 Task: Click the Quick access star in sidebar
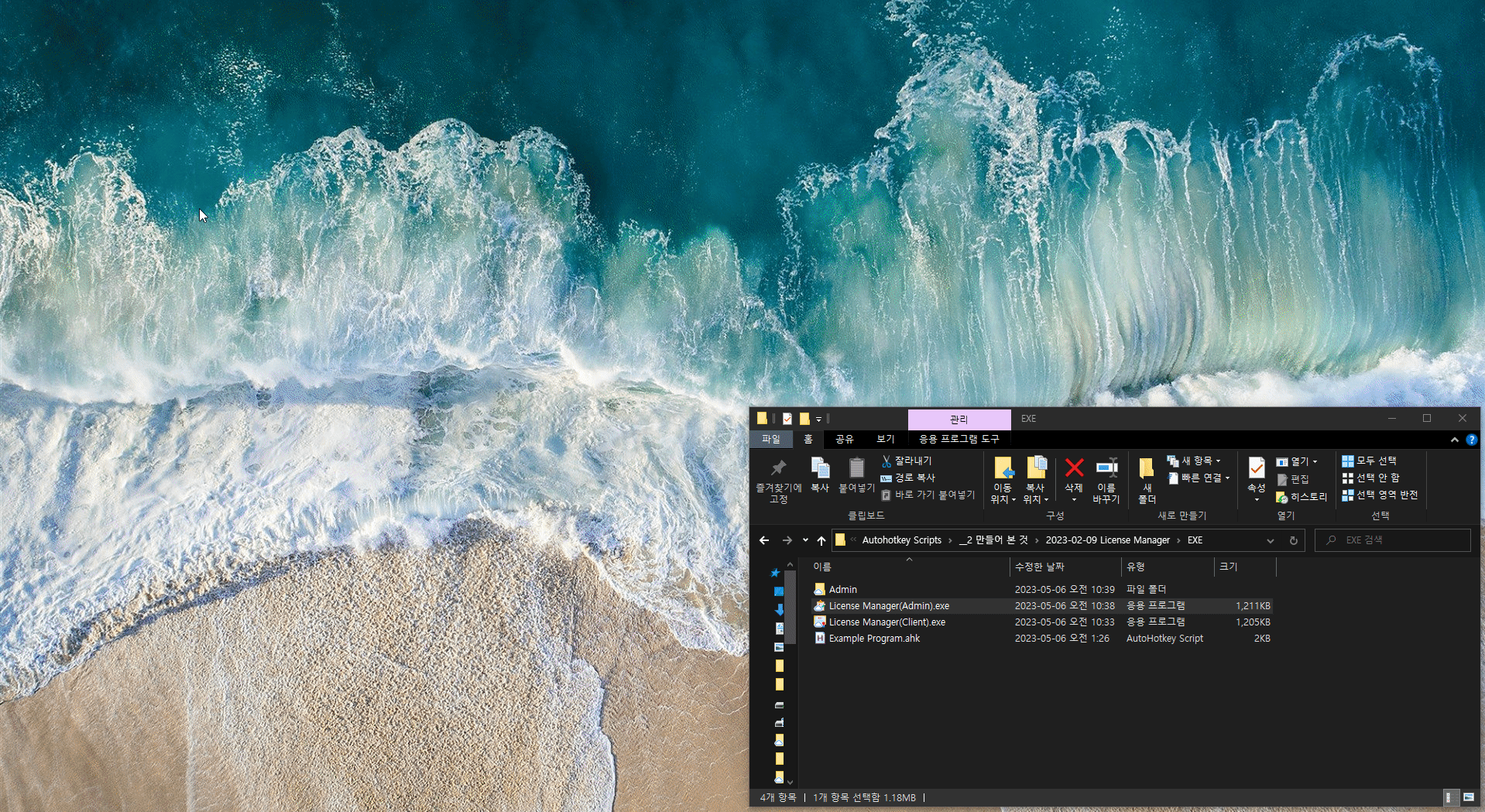[775, 573]
